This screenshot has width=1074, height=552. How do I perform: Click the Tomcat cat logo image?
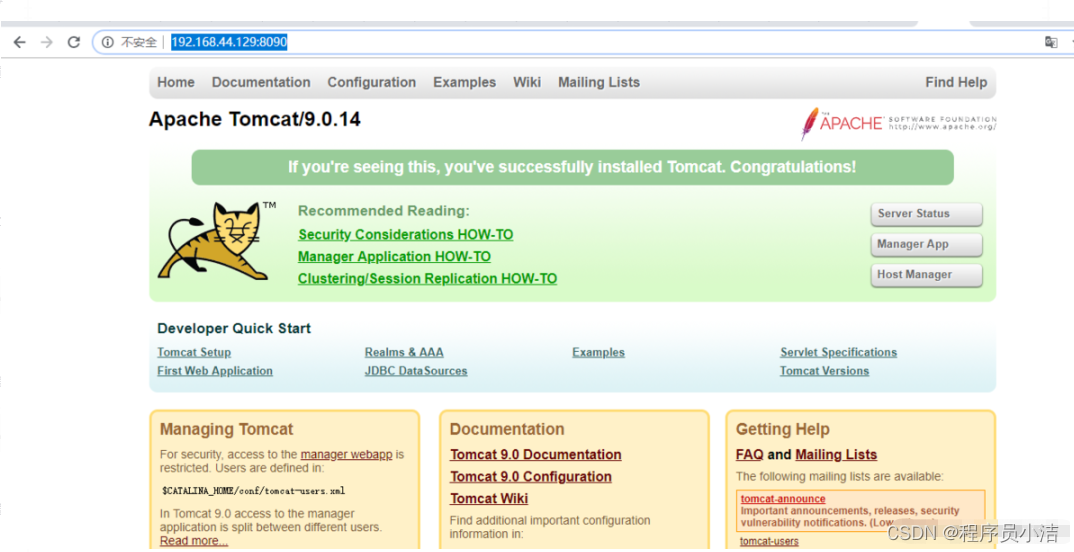click(x=214, y=240)
